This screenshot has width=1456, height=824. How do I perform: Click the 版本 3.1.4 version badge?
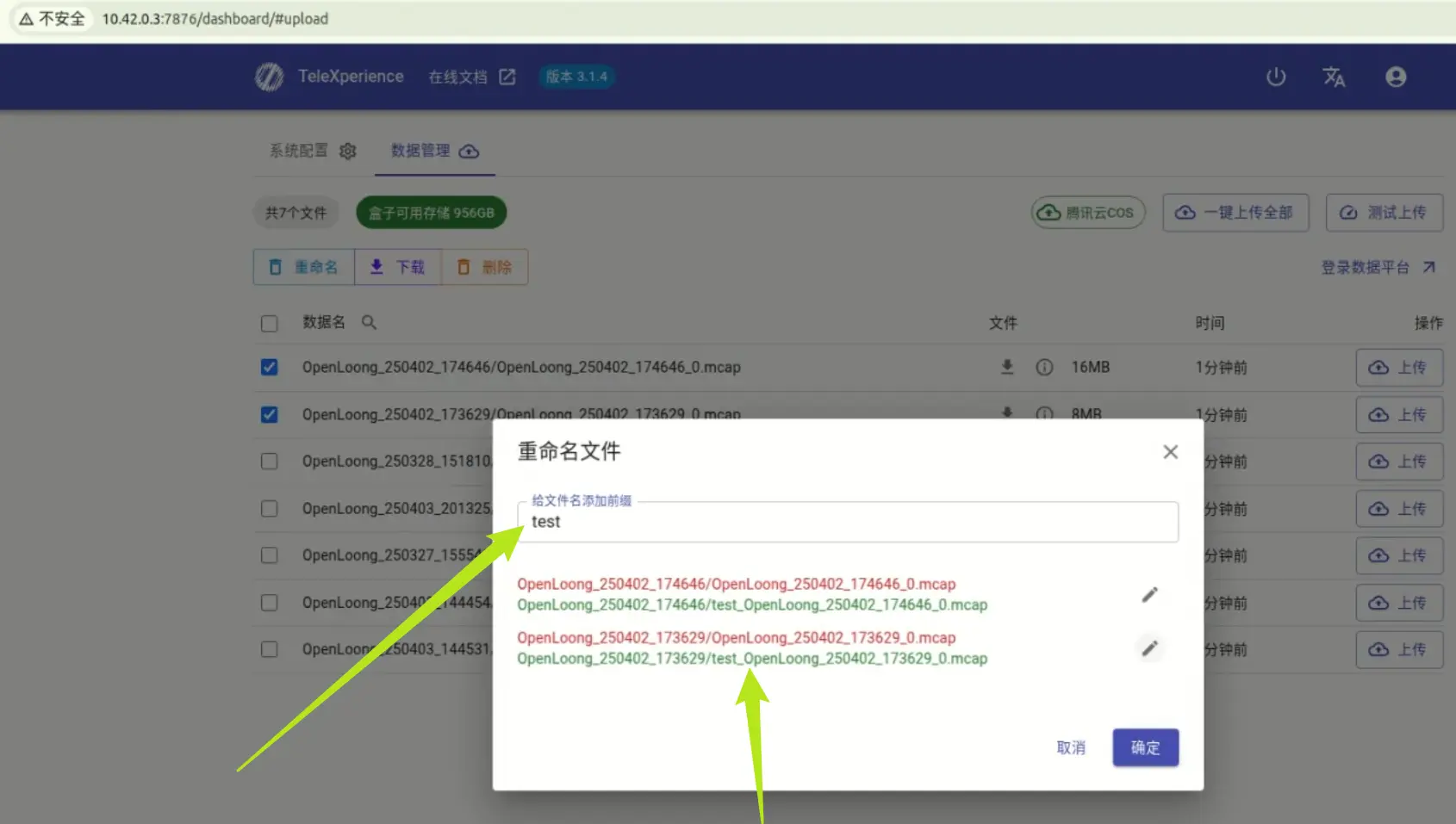[576, 77]
